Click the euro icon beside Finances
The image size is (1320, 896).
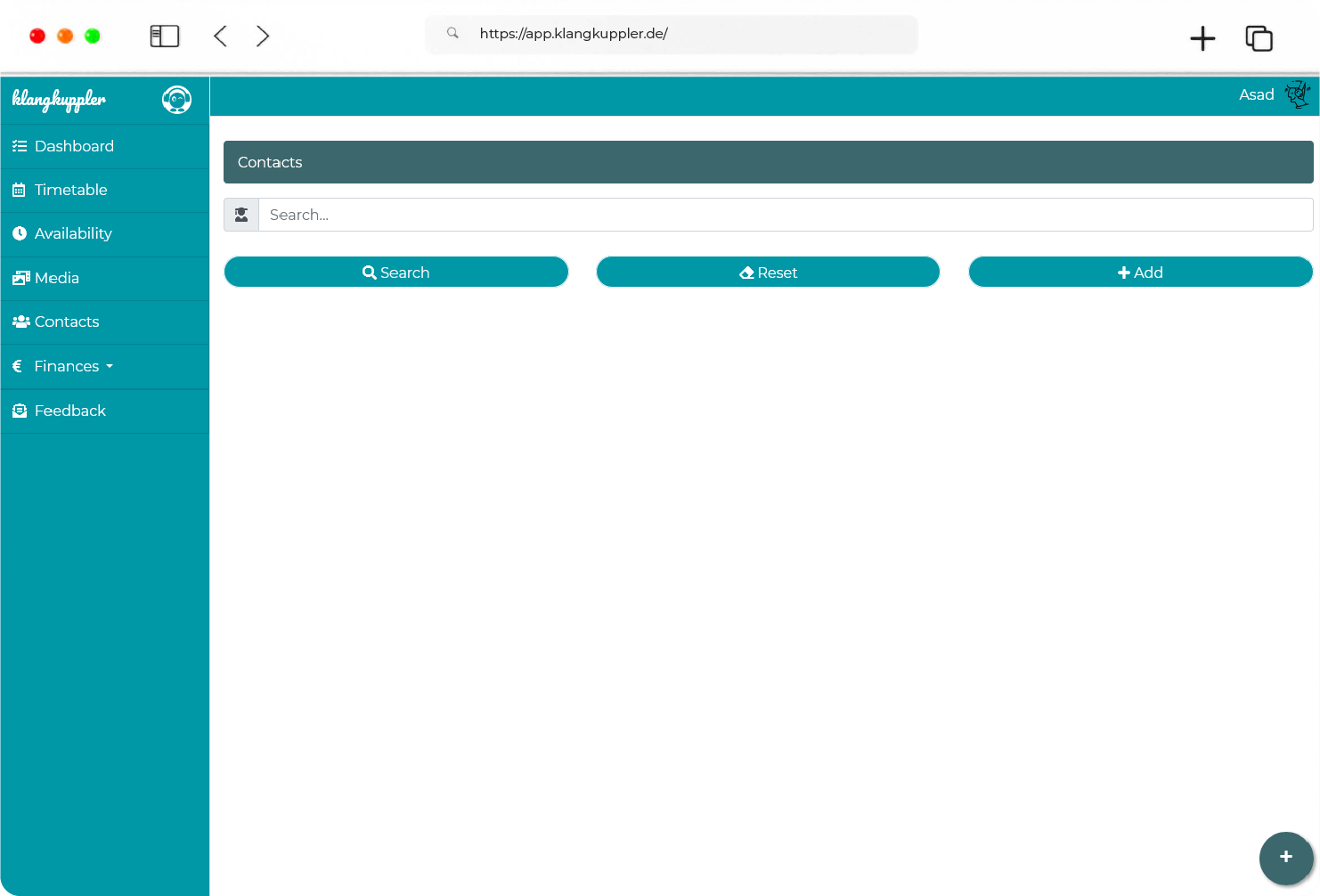[x=17, y=366]
